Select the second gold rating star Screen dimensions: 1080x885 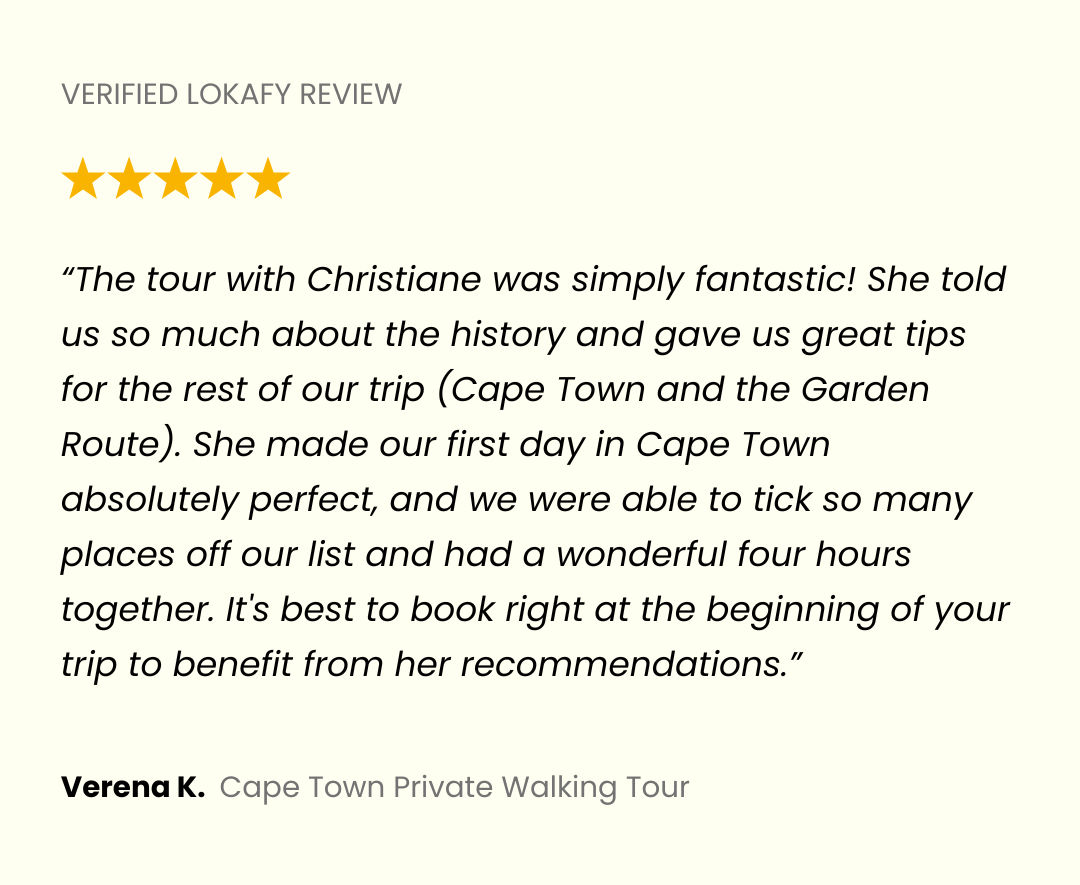tap(129, 178)
